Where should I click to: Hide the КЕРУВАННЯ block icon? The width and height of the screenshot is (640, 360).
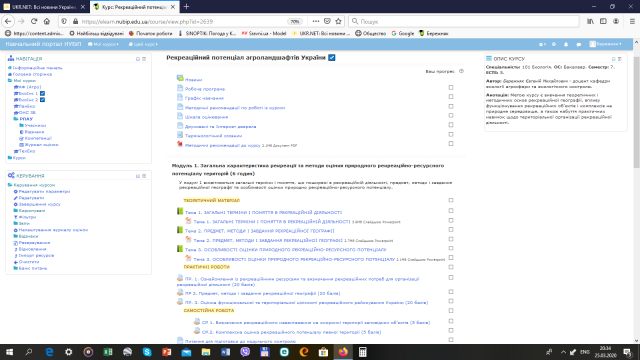coord(138,176)
